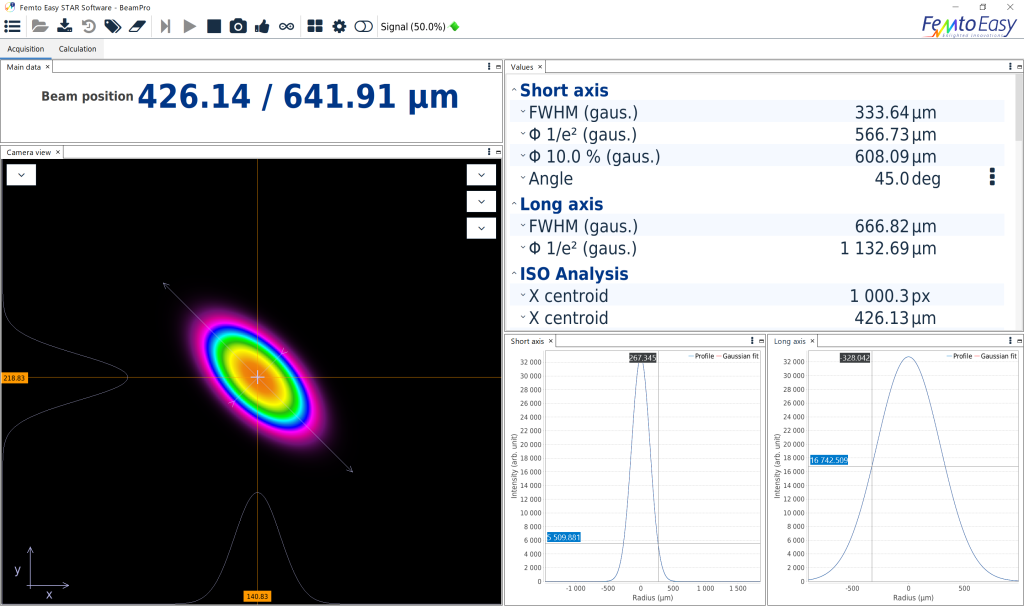The width and height of the screenshot is (1024, 606).
Task: Open the top-left dropdown in Camera view
Action: click(21, 175)
